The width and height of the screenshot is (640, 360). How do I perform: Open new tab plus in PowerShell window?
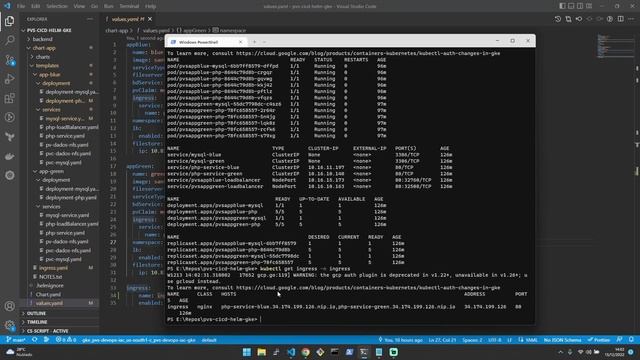(x=254, y=42)
